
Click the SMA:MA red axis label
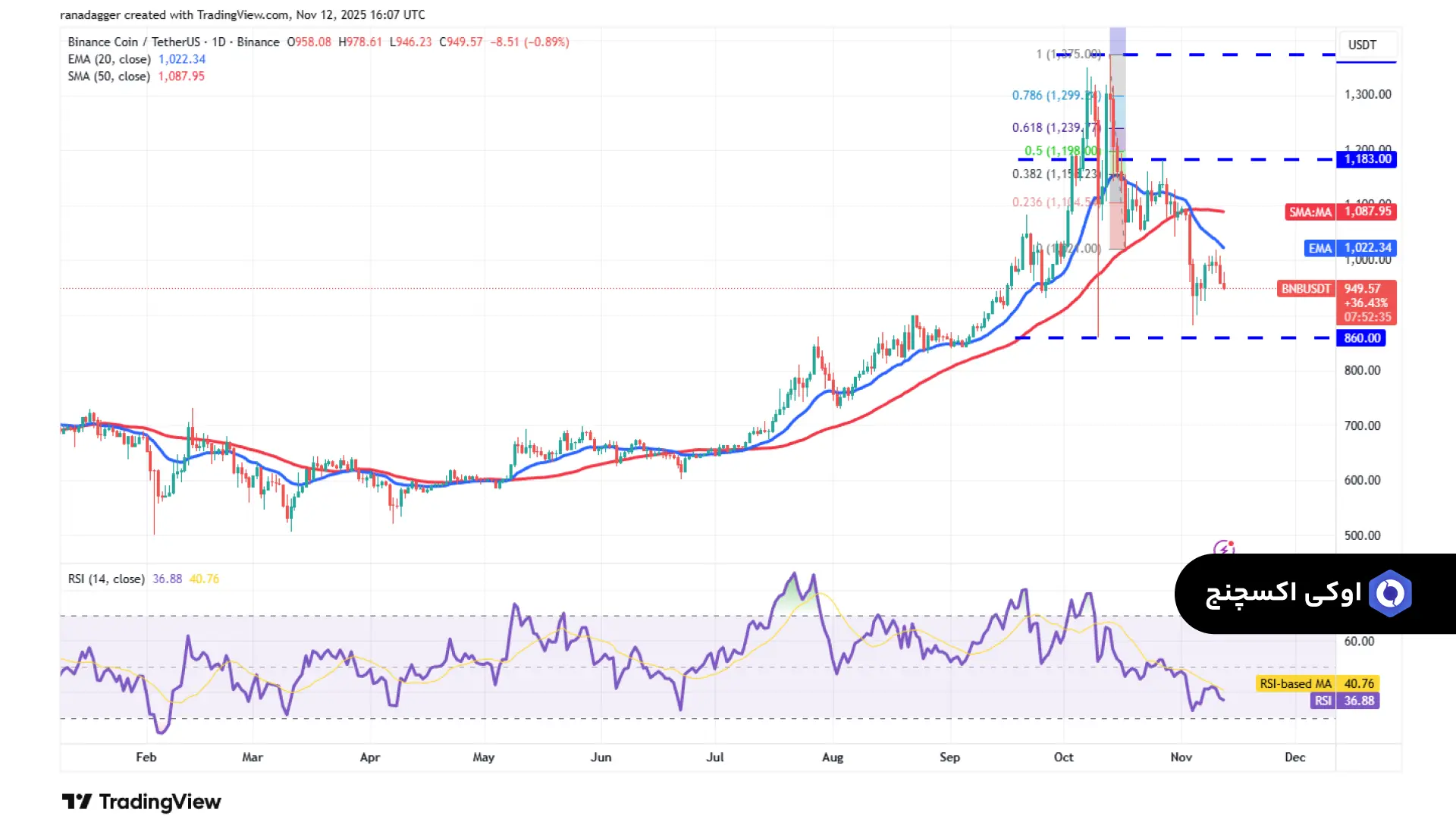point(1310,212)
